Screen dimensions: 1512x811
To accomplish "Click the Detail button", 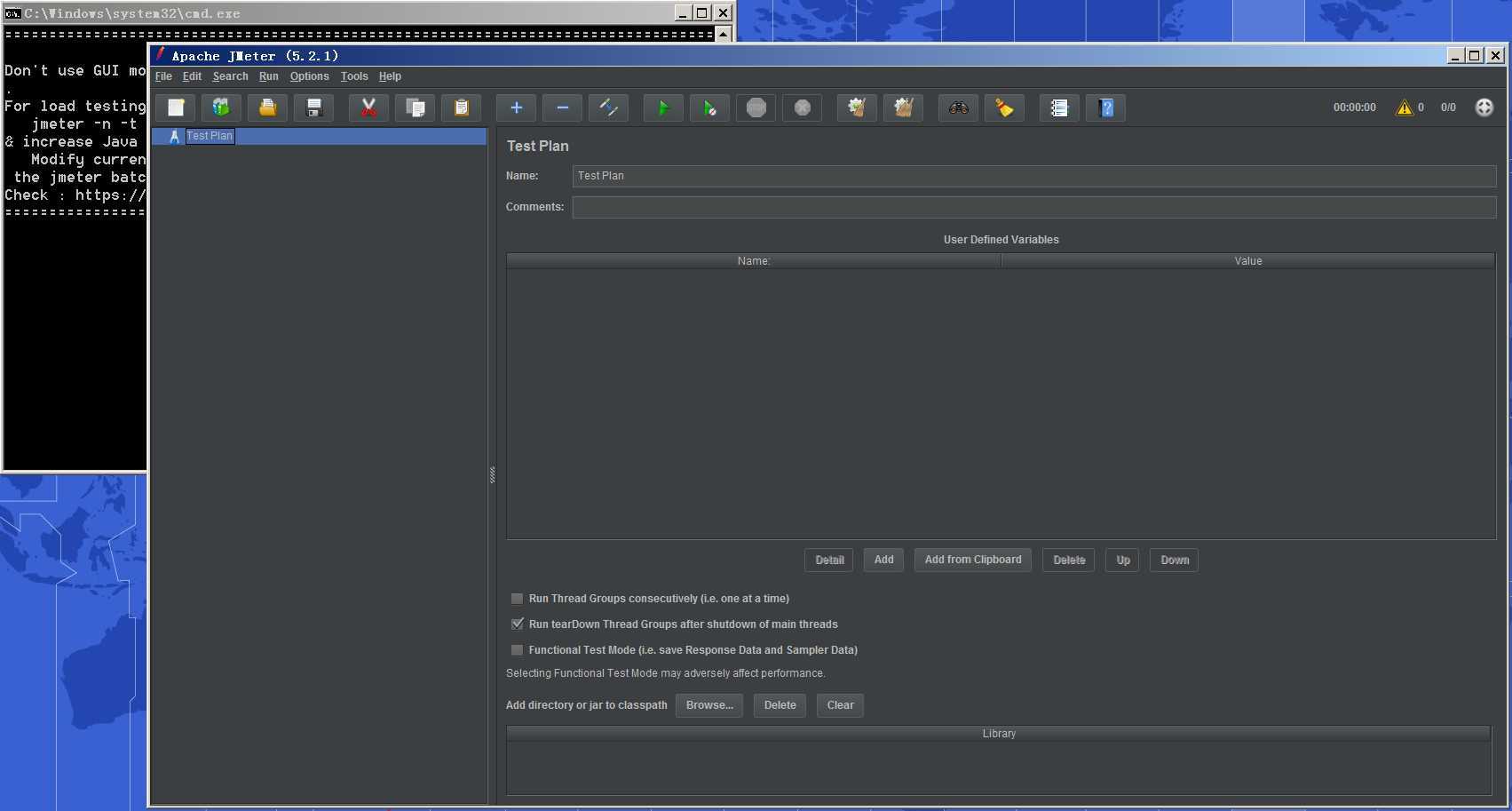I will click(829, 560).
